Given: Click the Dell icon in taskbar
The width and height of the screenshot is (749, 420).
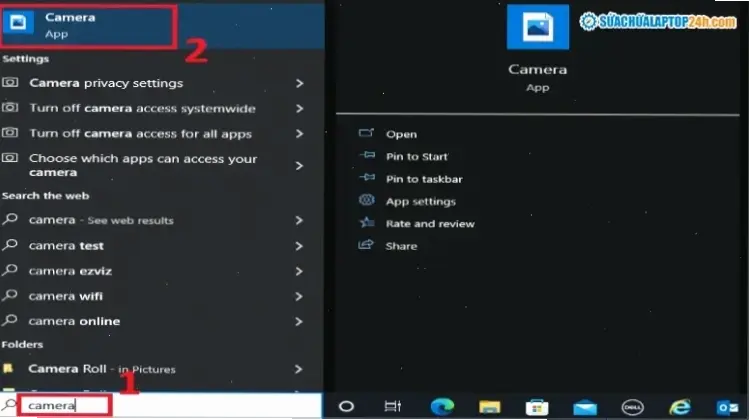Looking at the screenshot, I should (x=632, y=406).
